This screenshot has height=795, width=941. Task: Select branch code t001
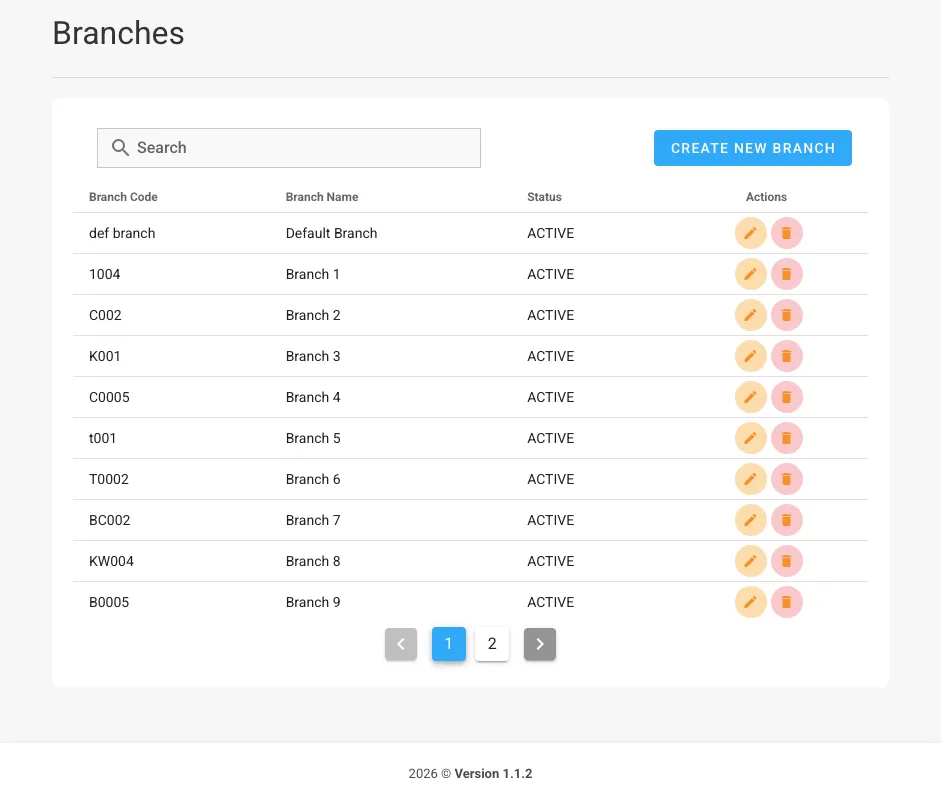(102, 438)
